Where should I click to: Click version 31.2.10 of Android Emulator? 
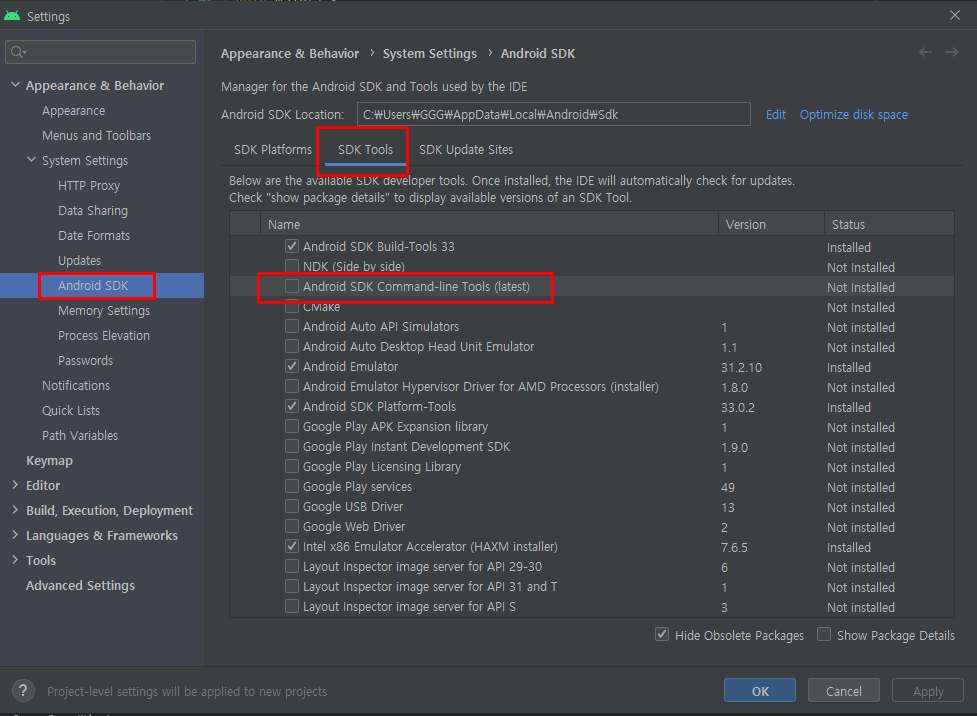741,367
